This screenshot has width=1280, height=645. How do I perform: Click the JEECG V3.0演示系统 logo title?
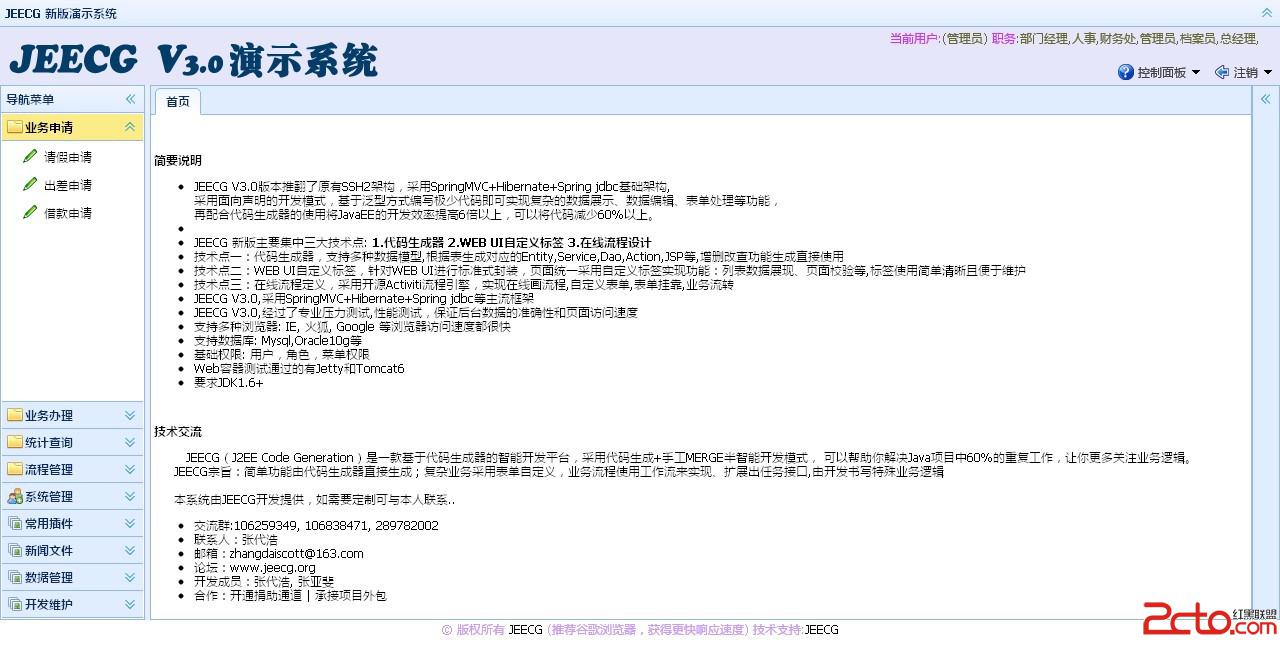pyautogui.click(x=194, y=60)
